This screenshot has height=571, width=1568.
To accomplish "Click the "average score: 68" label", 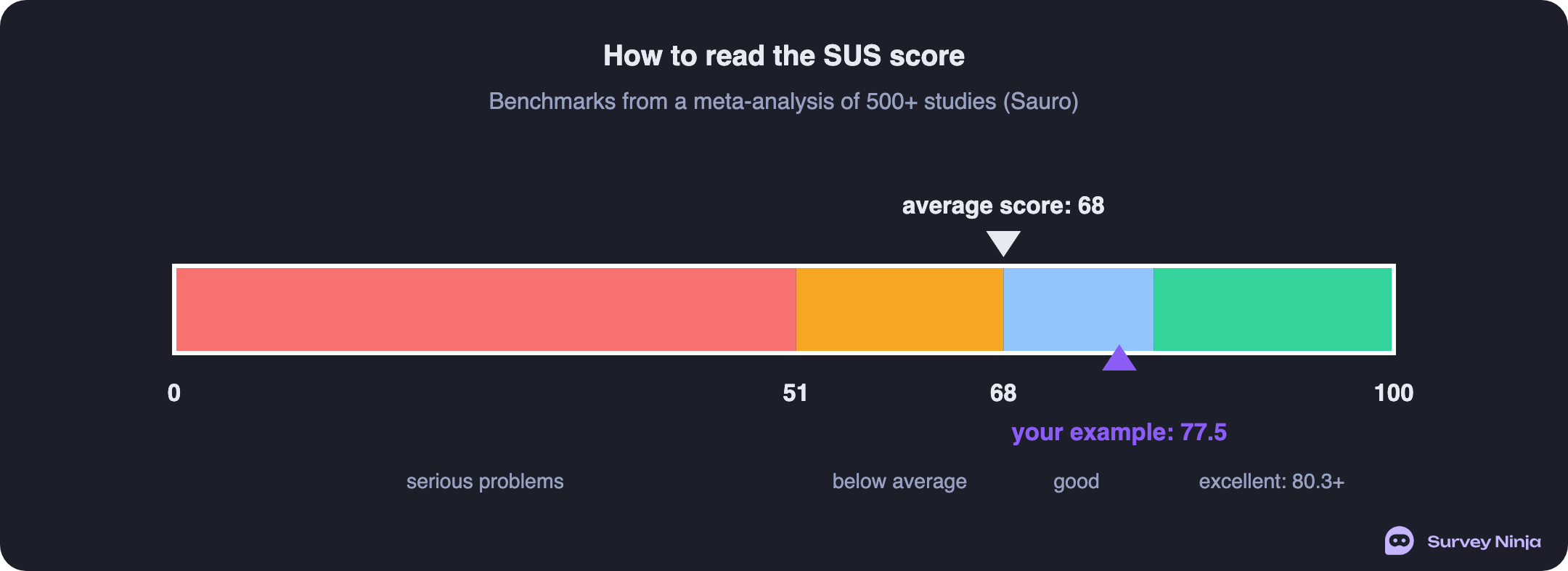I will point(1003,206).
